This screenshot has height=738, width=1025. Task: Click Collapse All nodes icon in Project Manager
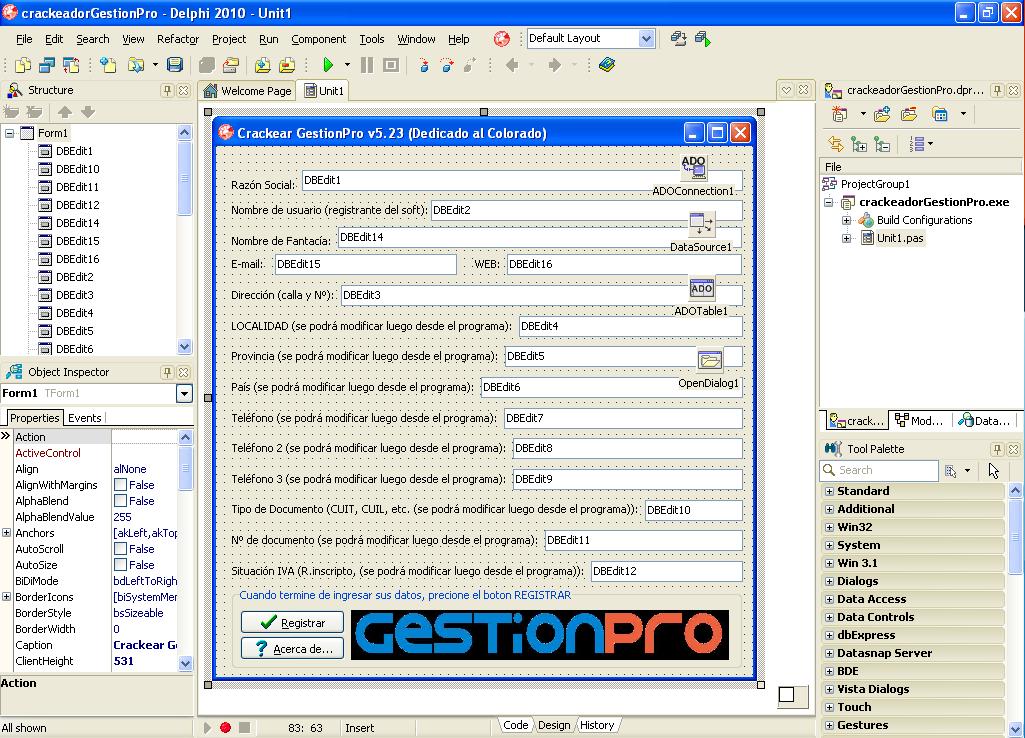tap(882, 144)
